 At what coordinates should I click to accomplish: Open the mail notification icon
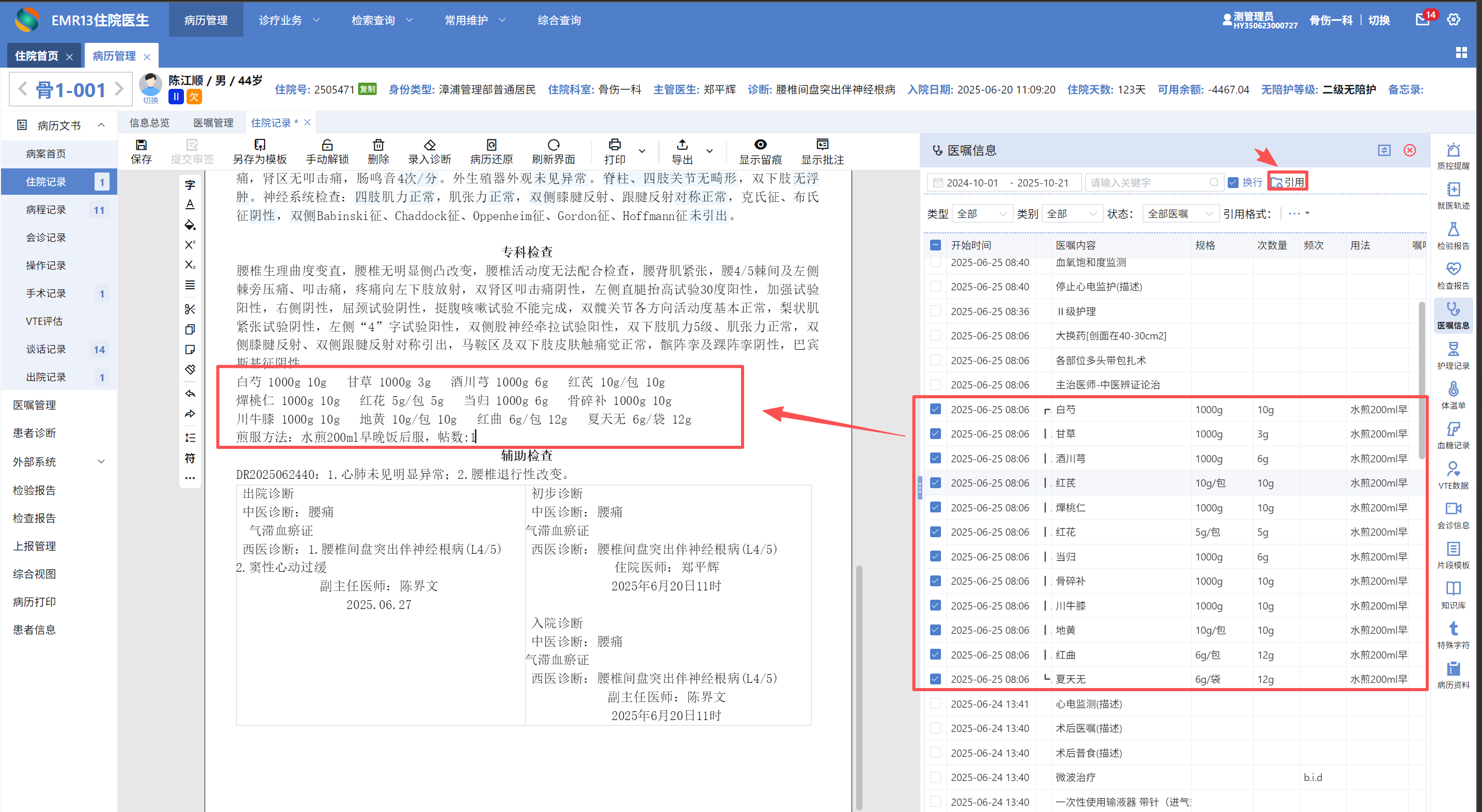coord(1422,20)
